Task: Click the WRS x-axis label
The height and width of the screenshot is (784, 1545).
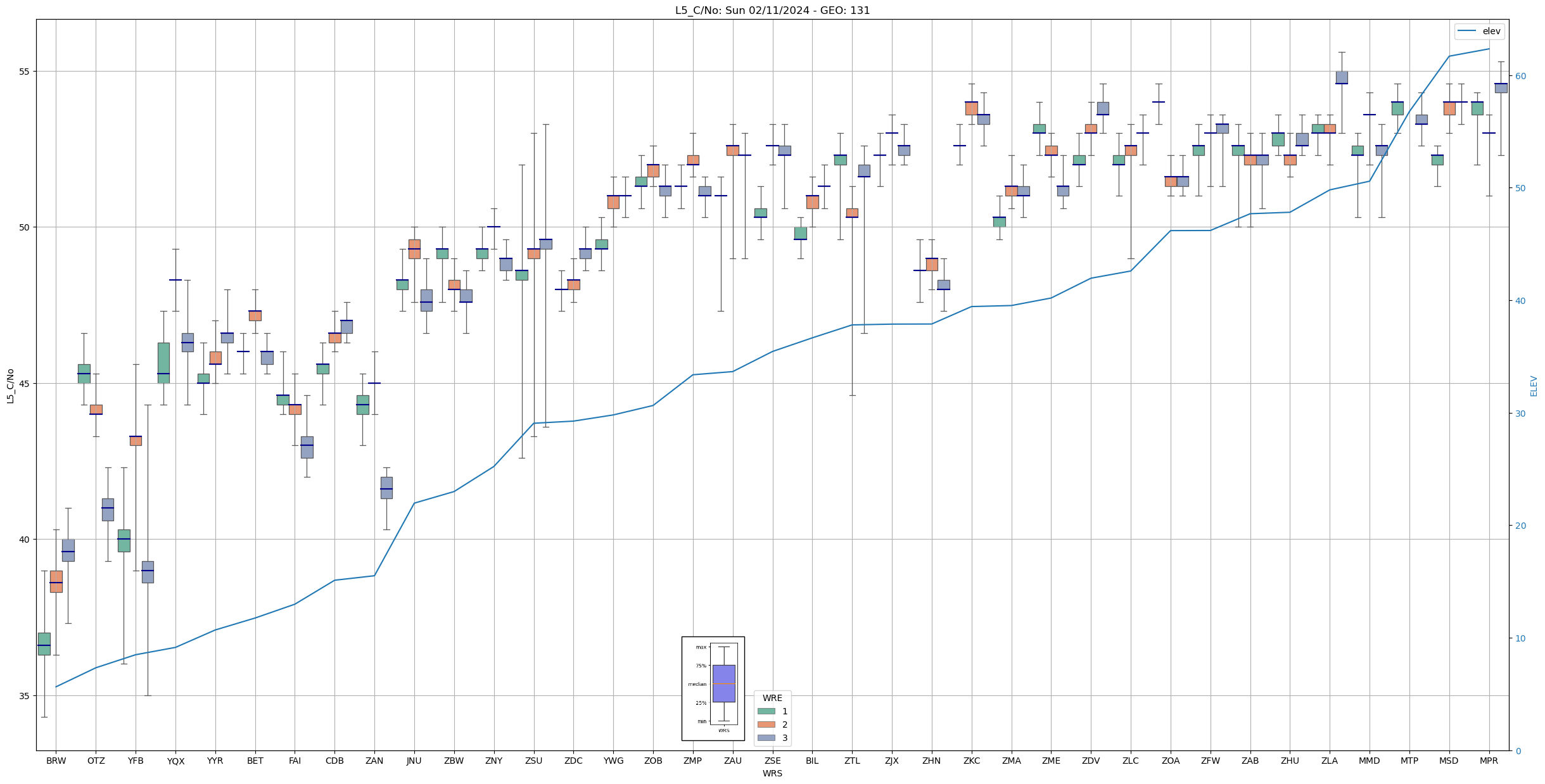Action: [772, 774]
